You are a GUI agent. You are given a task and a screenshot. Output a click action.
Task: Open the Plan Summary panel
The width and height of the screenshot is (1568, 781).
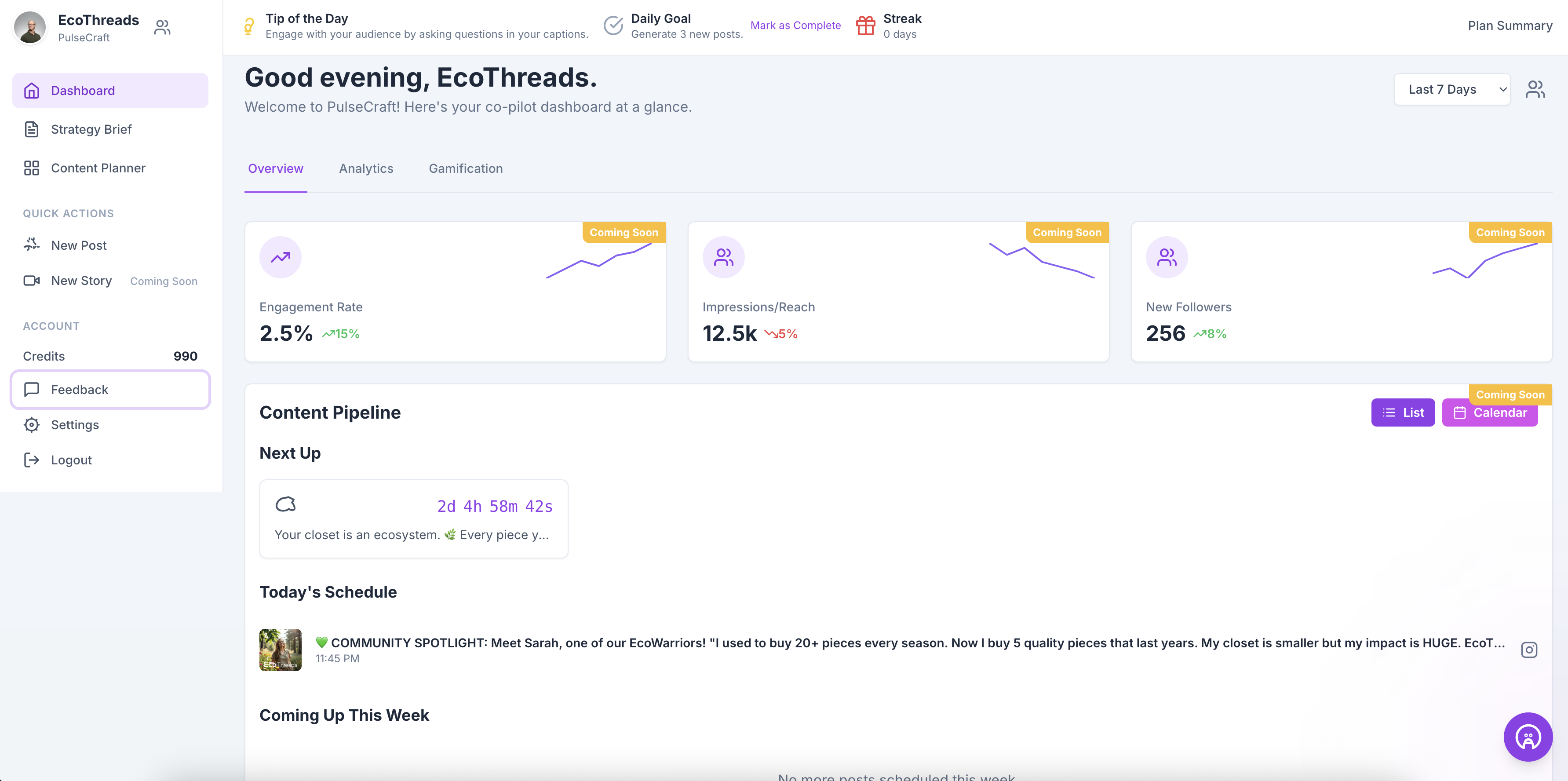click(x=1510, y=26)
